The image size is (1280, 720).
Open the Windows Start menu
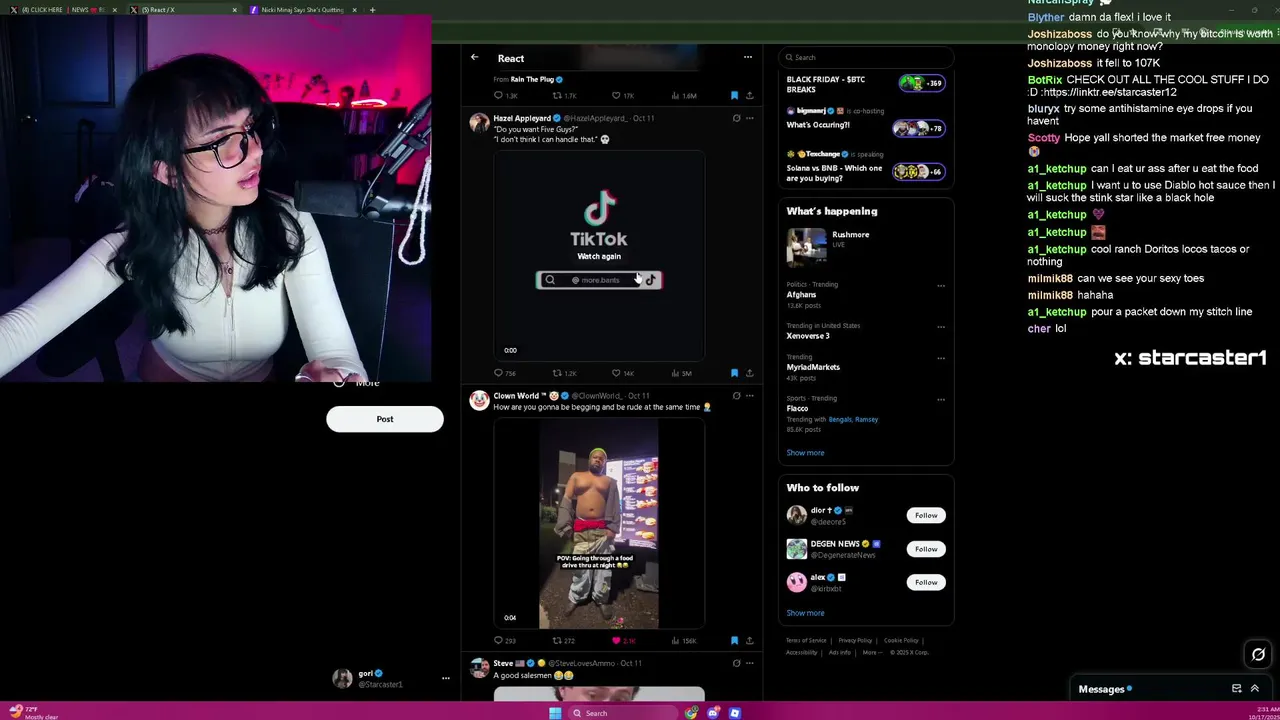pyautogui.click(x=555, y=713)
